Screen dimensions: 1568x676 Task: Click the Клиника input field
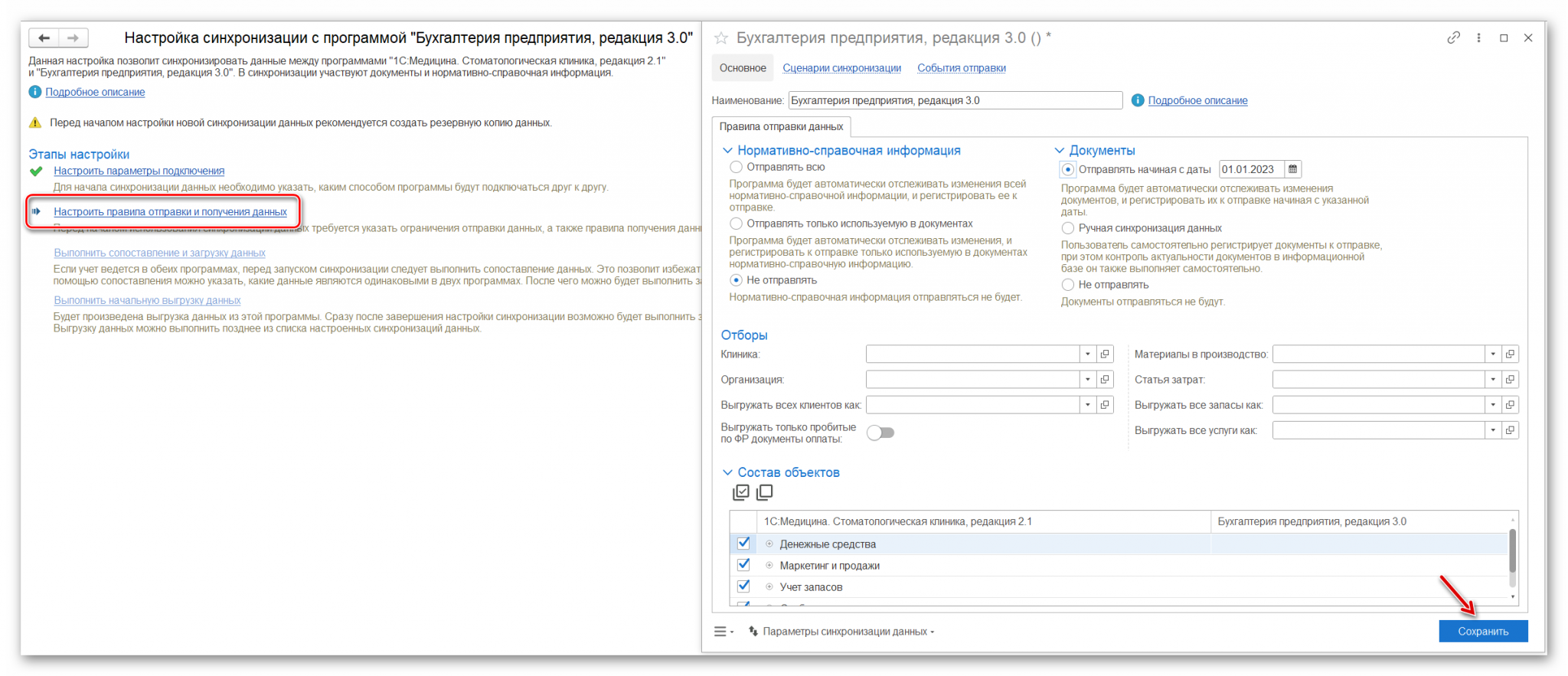click(972, 354)
